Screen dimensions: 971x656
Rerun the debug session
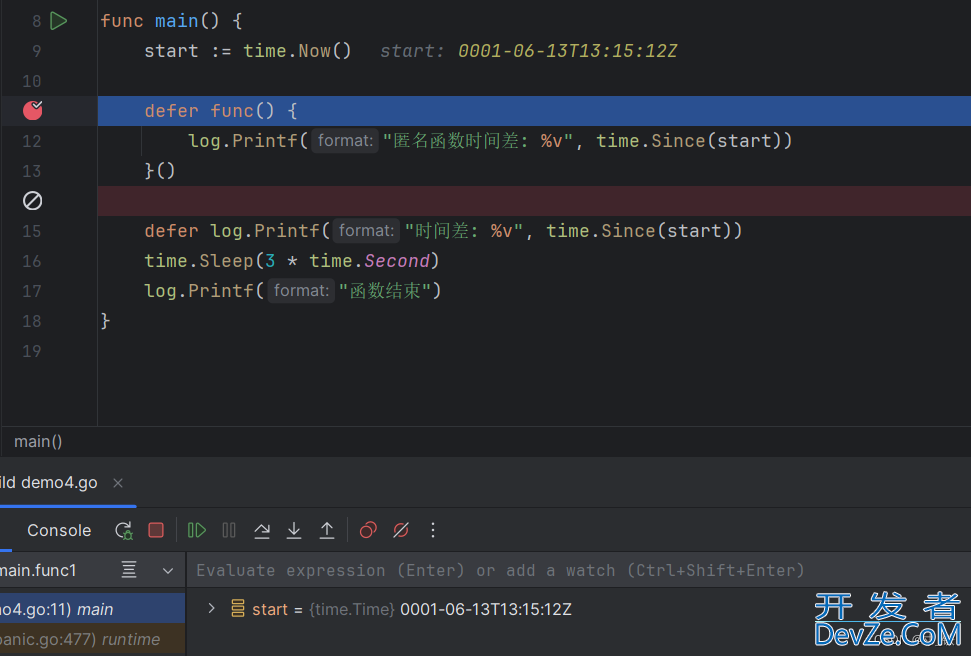pyautogui.click(x=124, y=530)
